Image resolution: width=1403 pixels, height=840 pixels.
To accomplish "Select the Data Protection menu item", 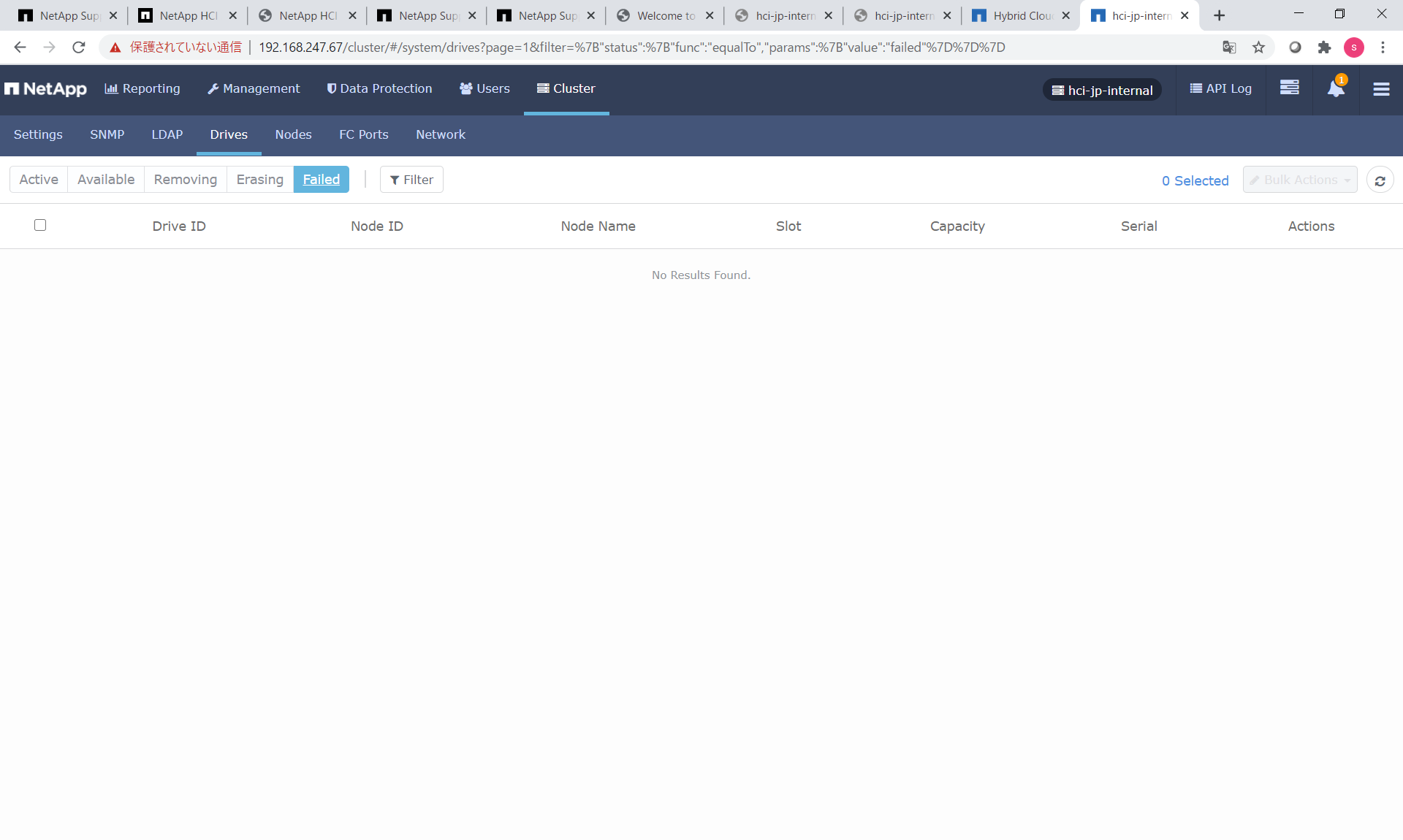I will [x=379, y=88].
